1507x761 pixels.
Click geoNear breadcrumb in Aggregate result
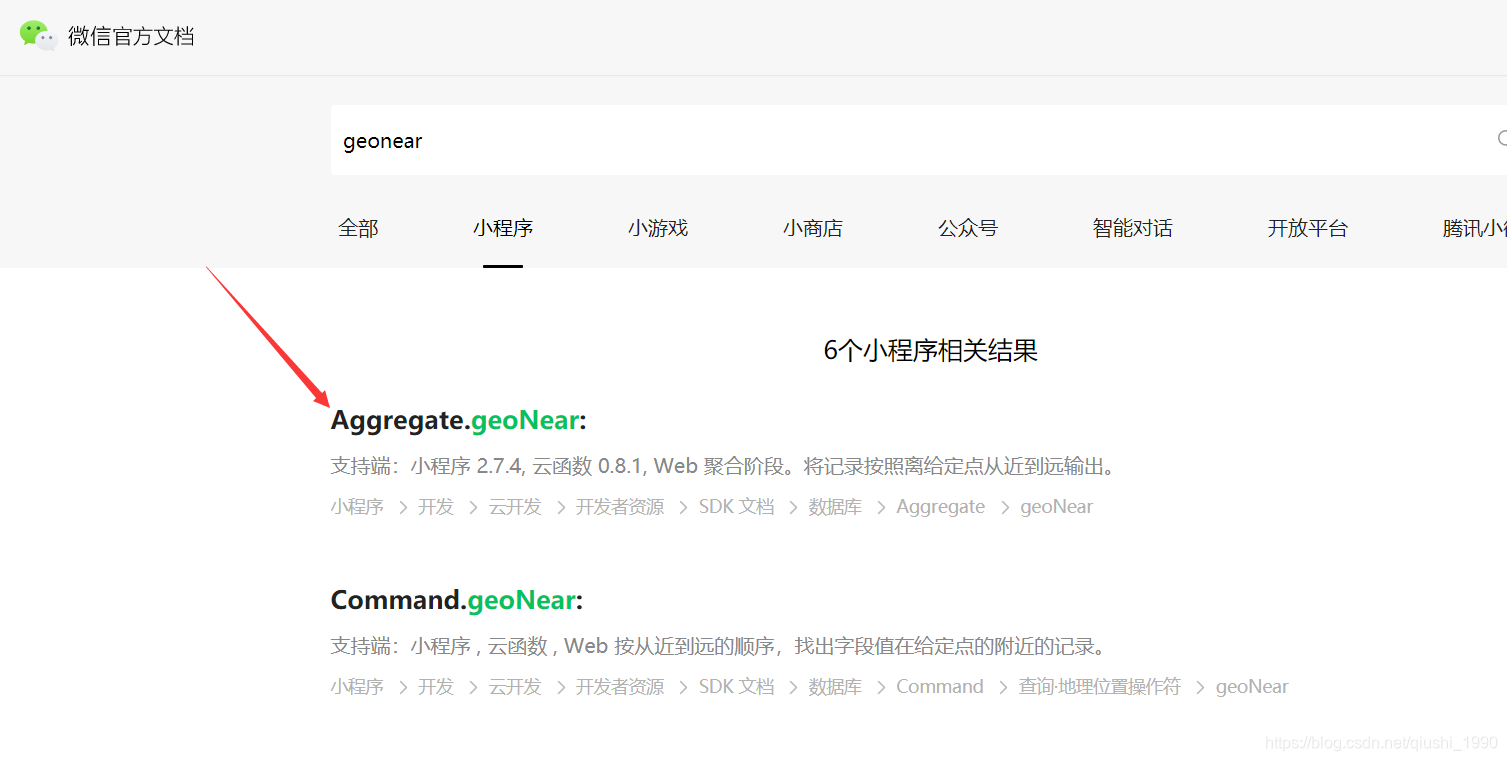point(1056,507)
